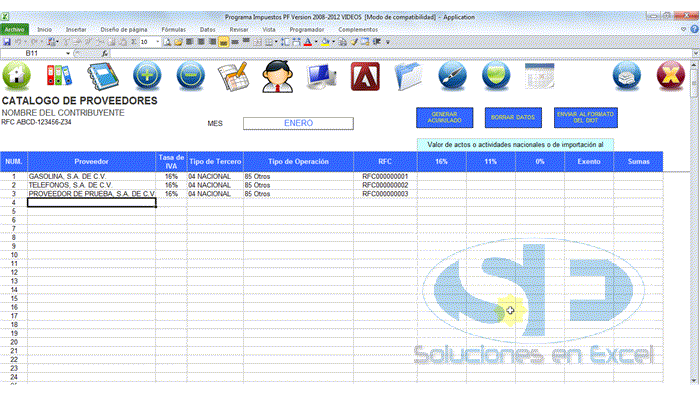Screen dimensions: 700x394
Task: Open the Excel help question mark
Action: [x=694, y=29]
